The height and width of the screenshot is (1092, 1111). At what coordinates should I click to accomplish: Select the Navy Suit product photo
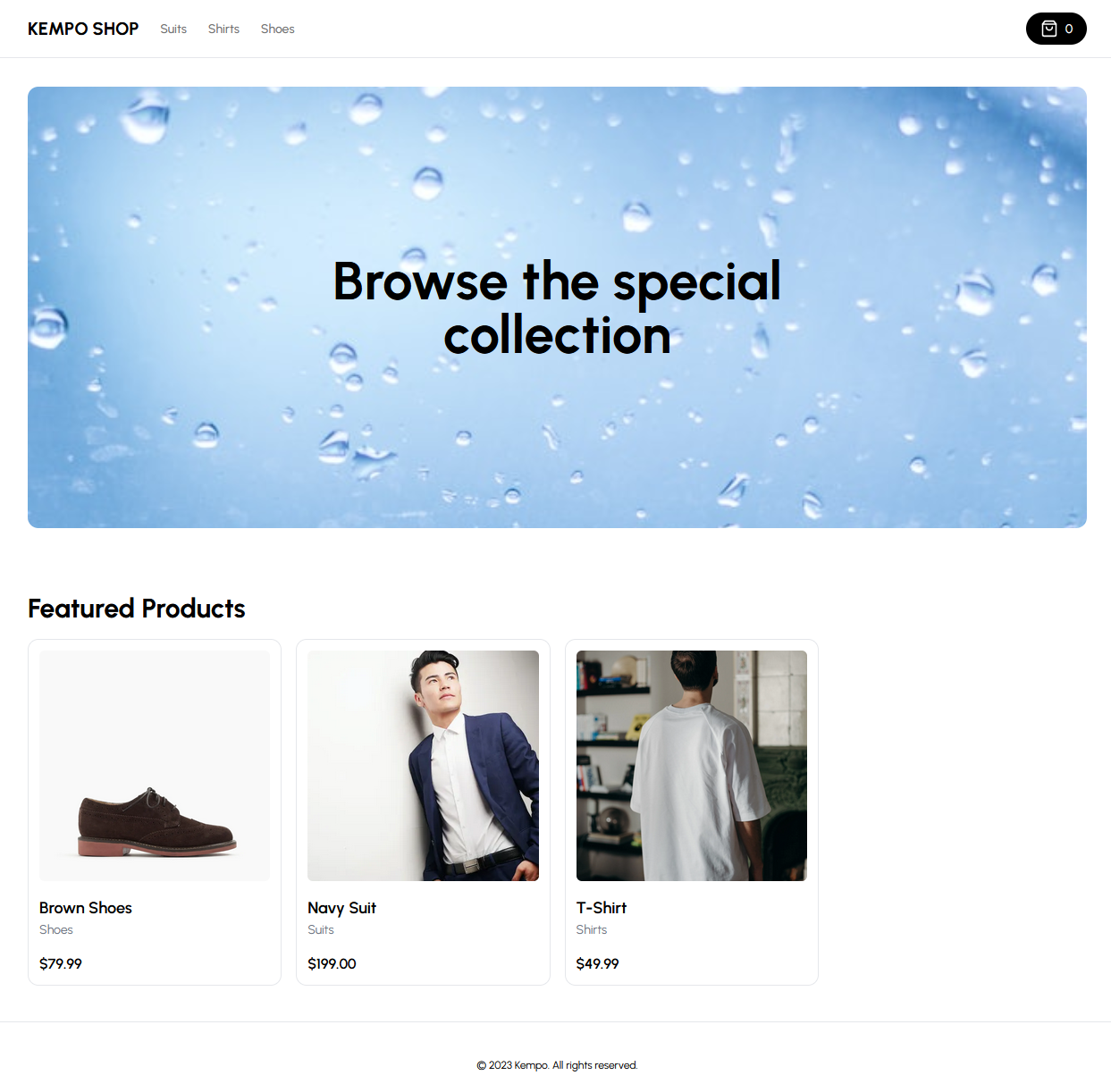pyautogui.click(x=423, y=766)
